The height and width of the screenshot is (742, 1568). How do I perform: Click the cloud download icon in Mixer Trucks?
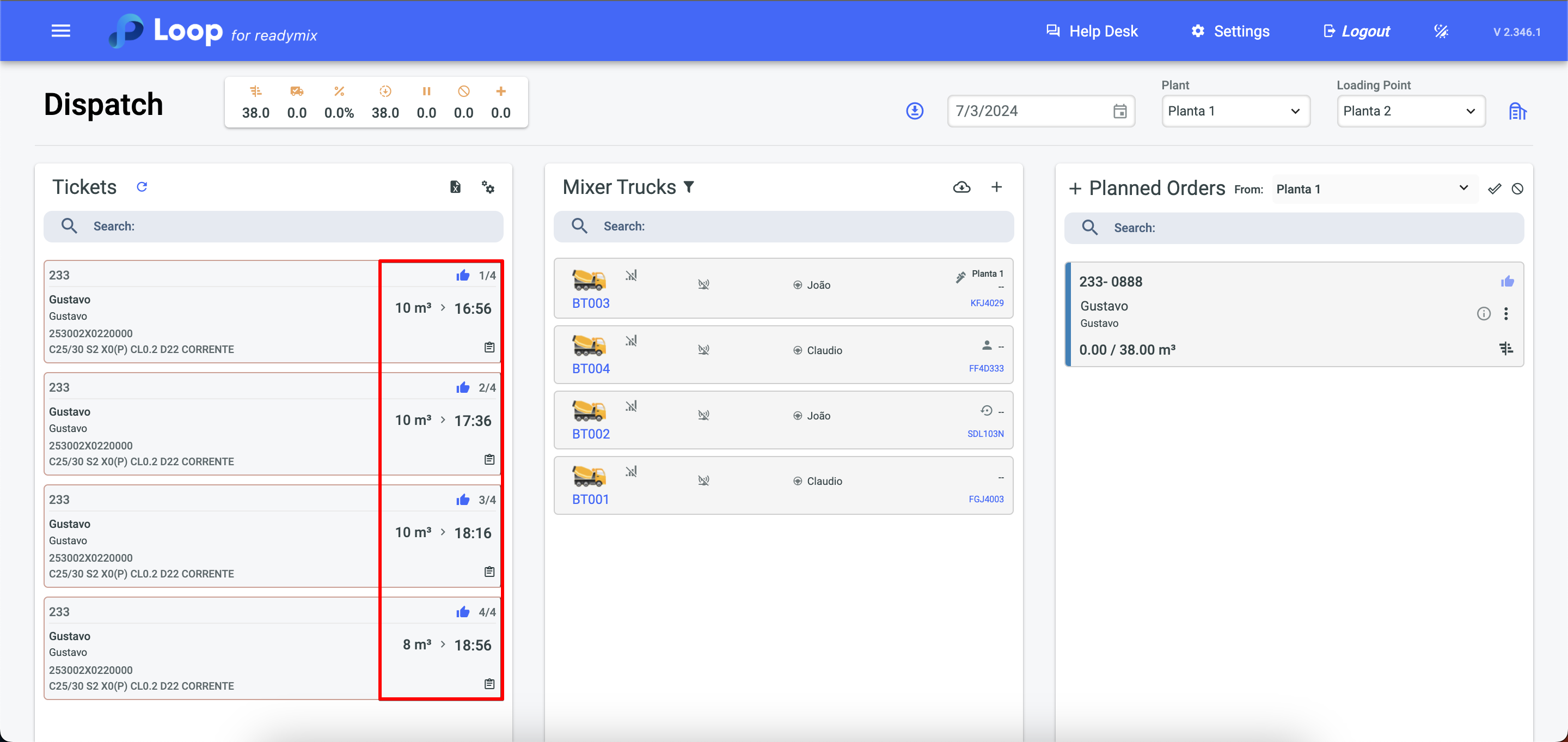[961, 187]
